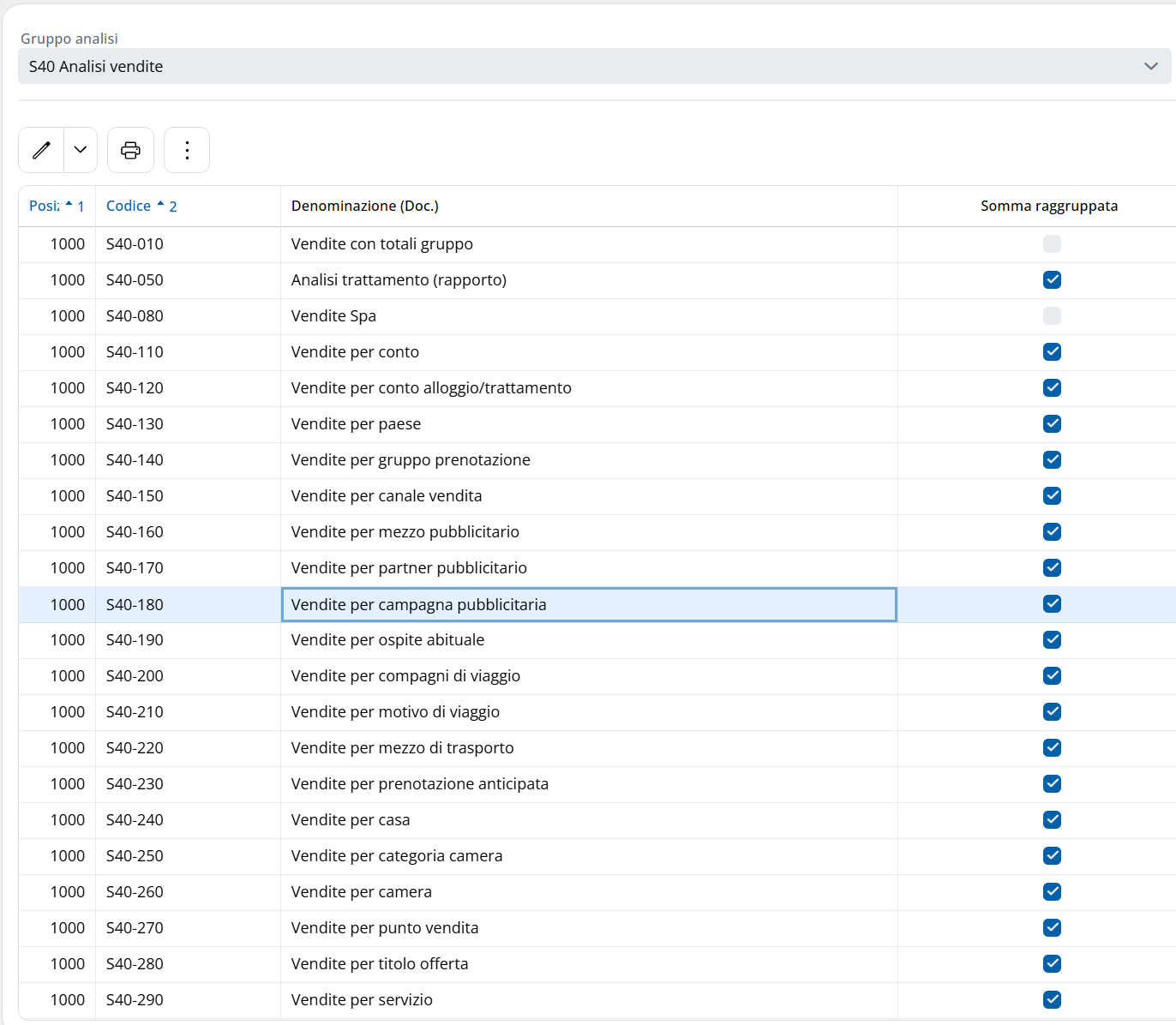Uncheck Vendite per campagna pubblicitaria checkbox

[x=1052, y=604]
